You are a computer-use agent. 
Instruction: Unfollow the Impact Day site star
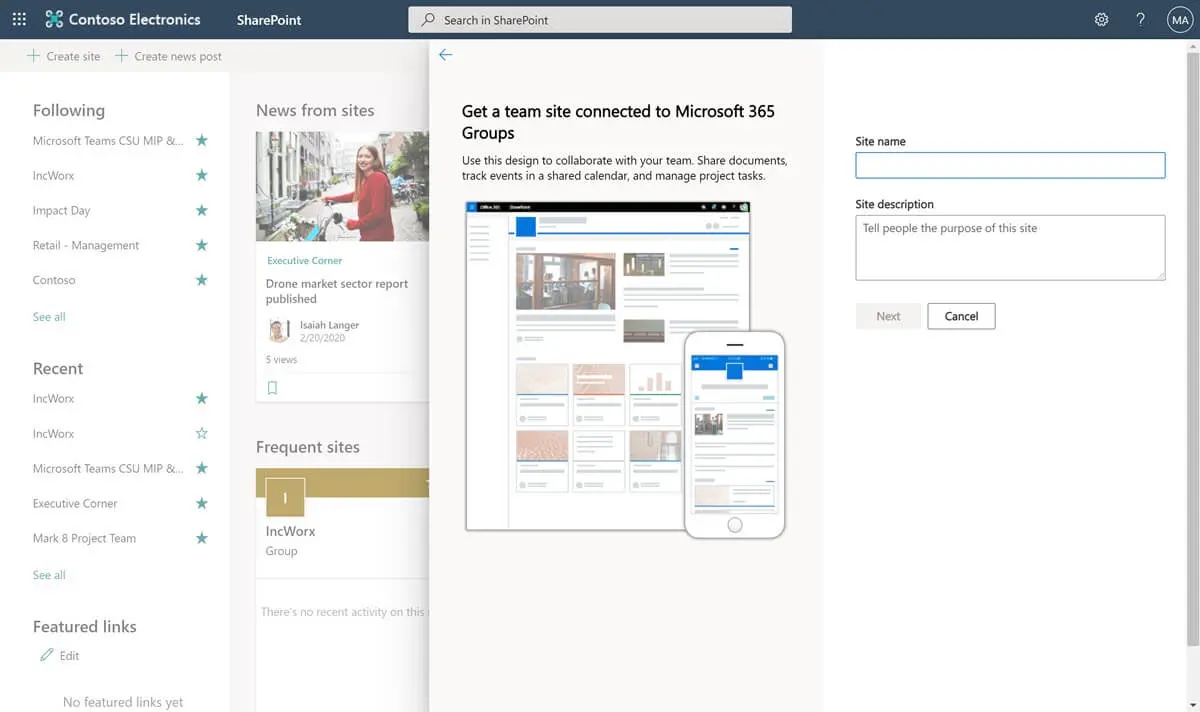(x=201, y=211)
